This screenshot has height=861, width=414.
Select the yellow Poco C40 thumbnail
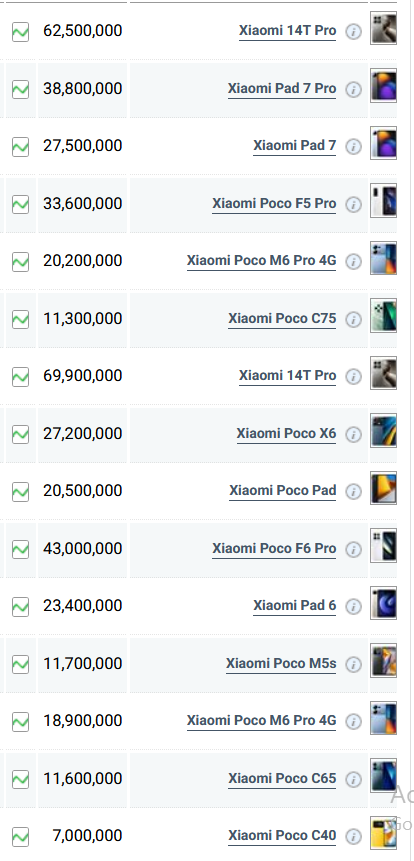tap(383, 833)
